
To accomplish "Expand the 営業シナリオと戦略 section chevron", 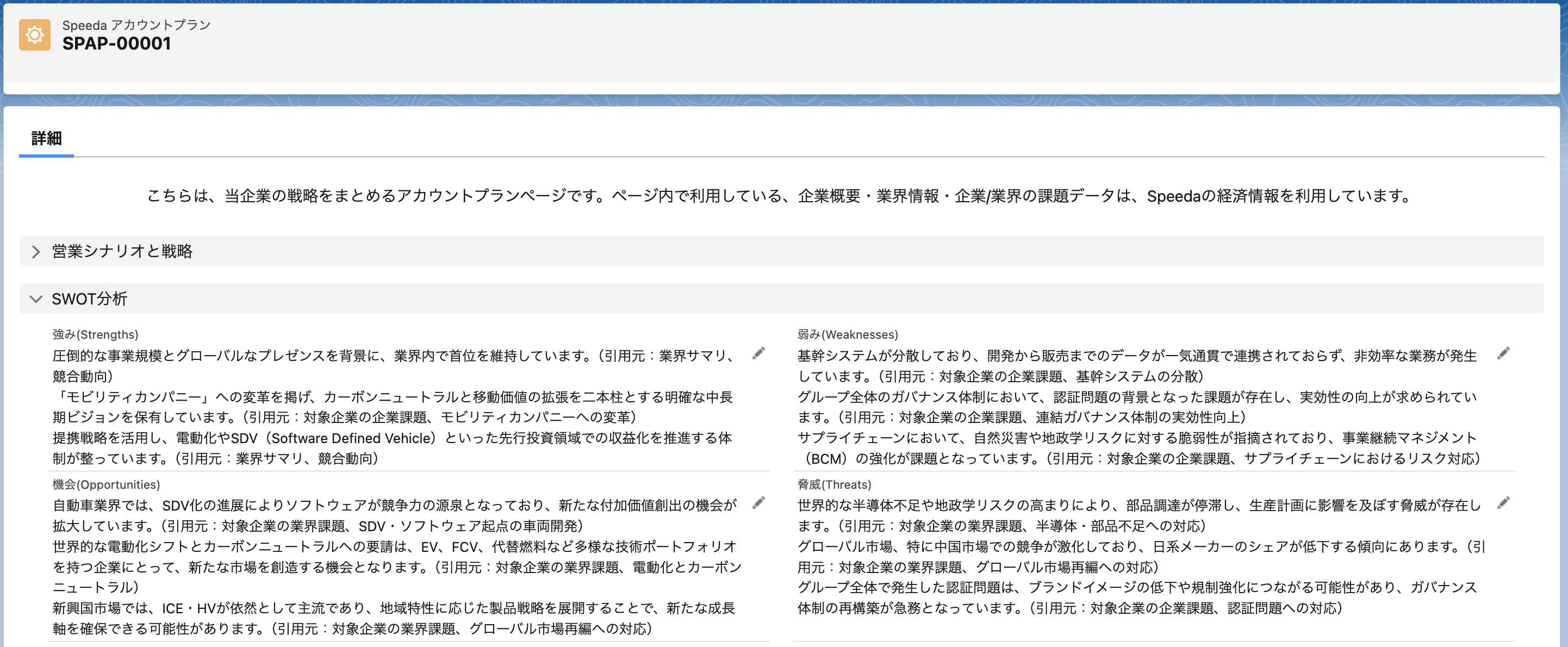I will 36,251.
